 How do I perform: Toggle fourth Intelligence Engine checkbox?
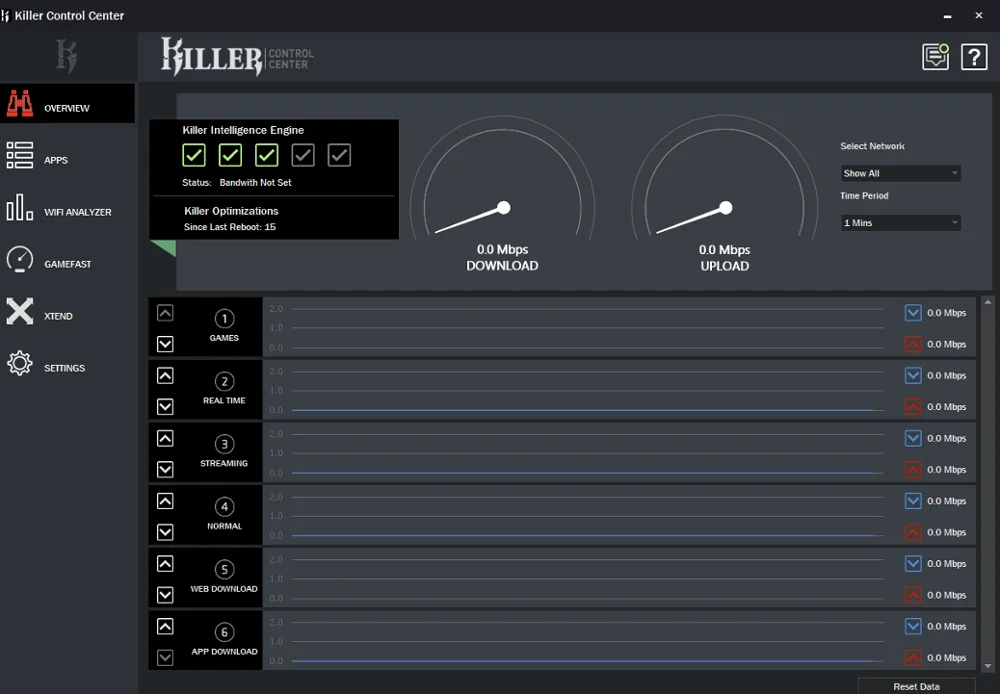coord(303,155)
